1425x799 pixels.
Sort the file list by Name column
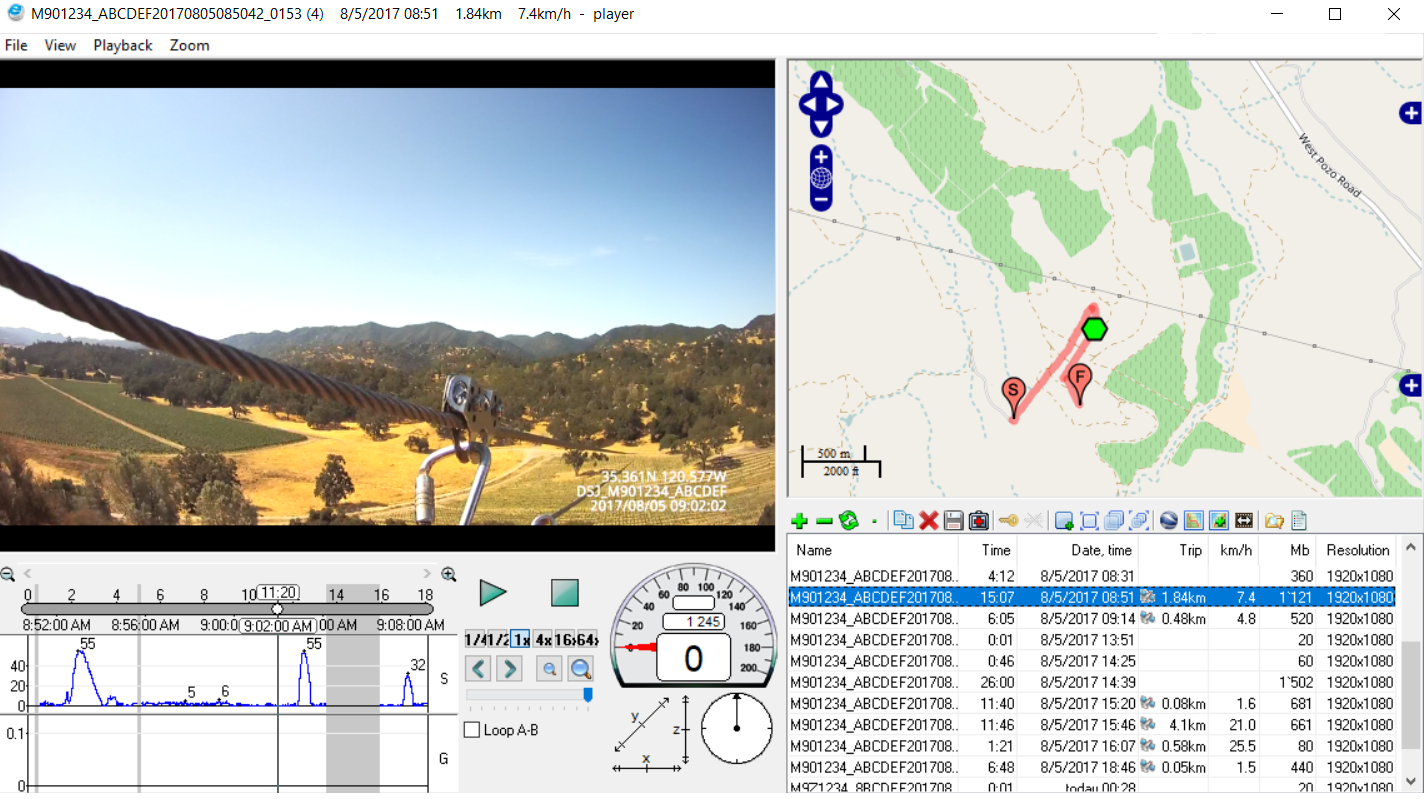point(872,550)
